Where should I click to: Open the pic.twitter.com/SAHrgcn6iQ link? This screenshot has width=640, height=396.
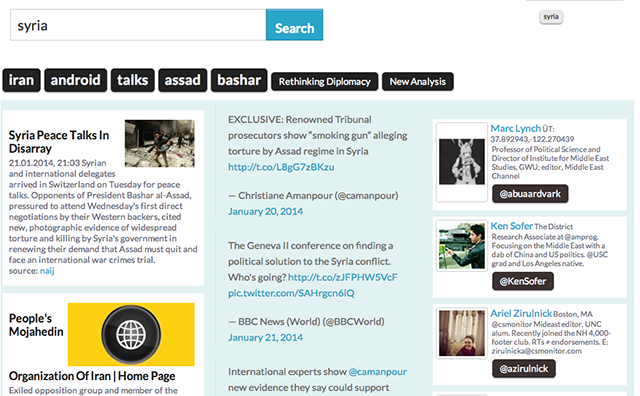(291, 293)
